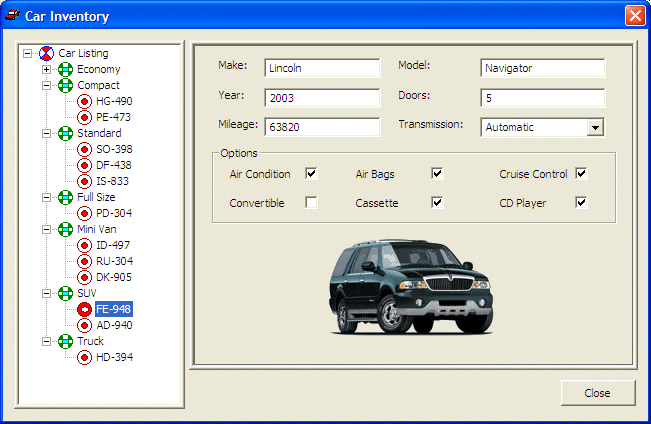Click the green Standard category icon
The width and height of the screenshot is (651, 424).
tap(65, 133)
